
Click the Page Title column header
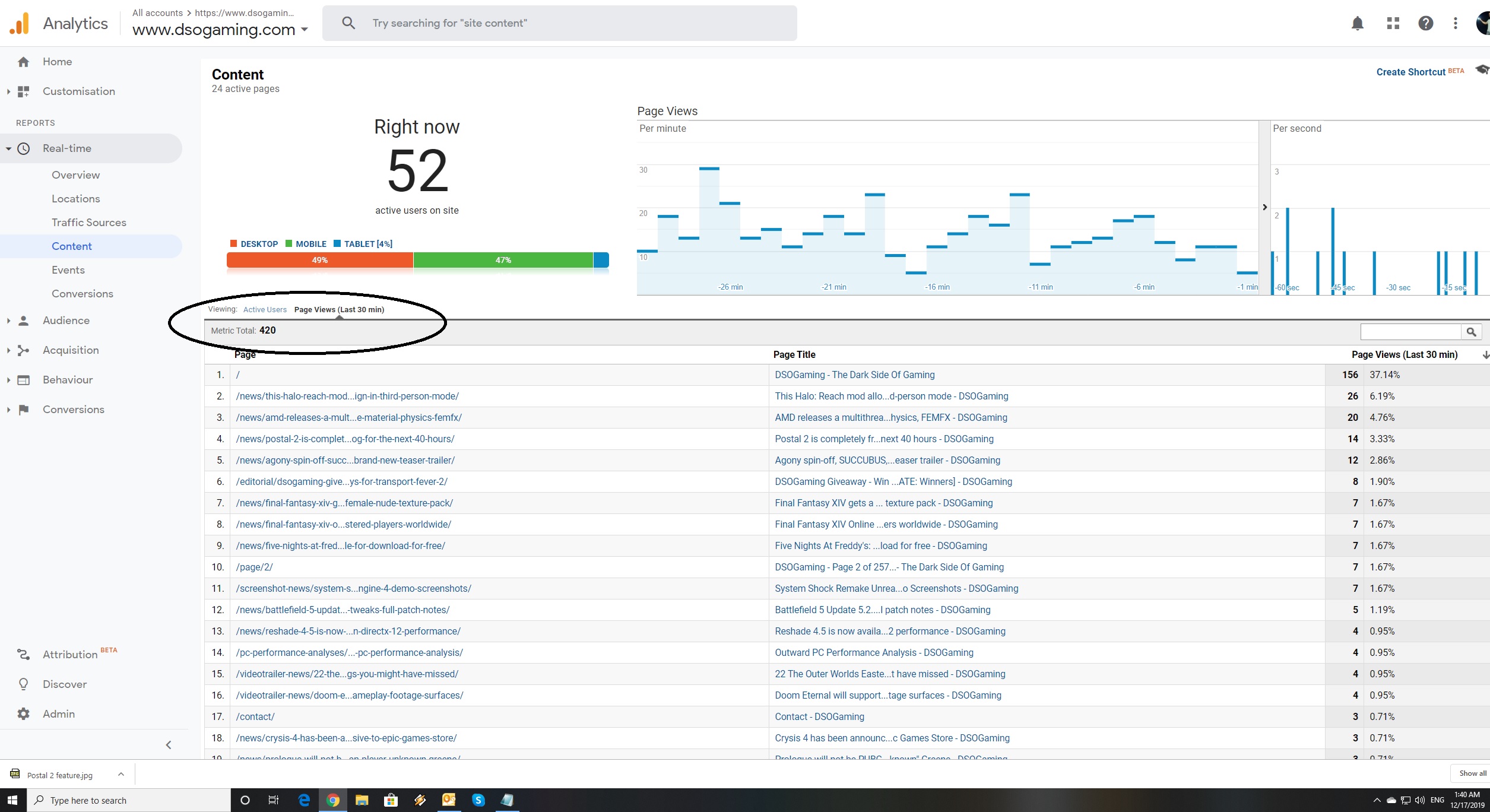tap(794, 354)
